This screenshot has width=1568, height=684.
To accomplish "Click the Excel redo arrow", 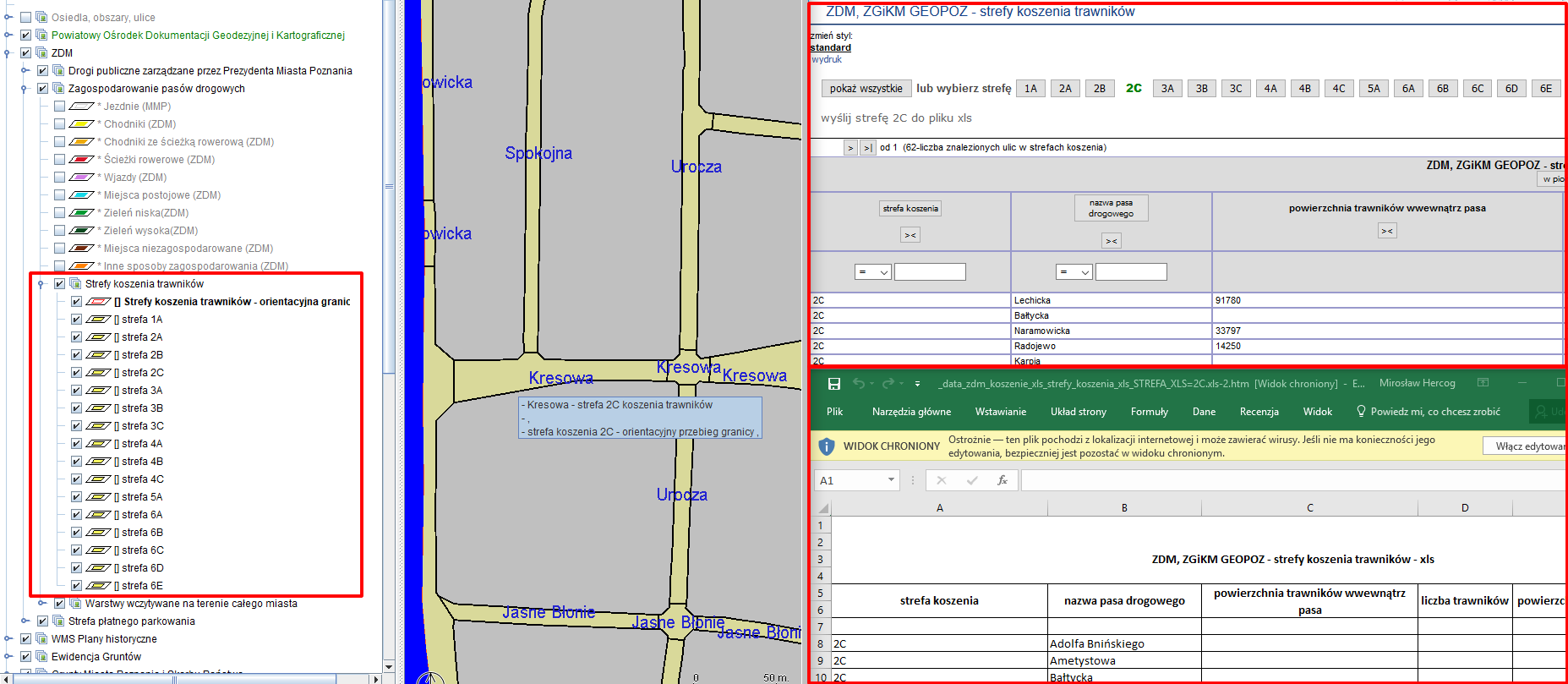I will coord(888,384).
